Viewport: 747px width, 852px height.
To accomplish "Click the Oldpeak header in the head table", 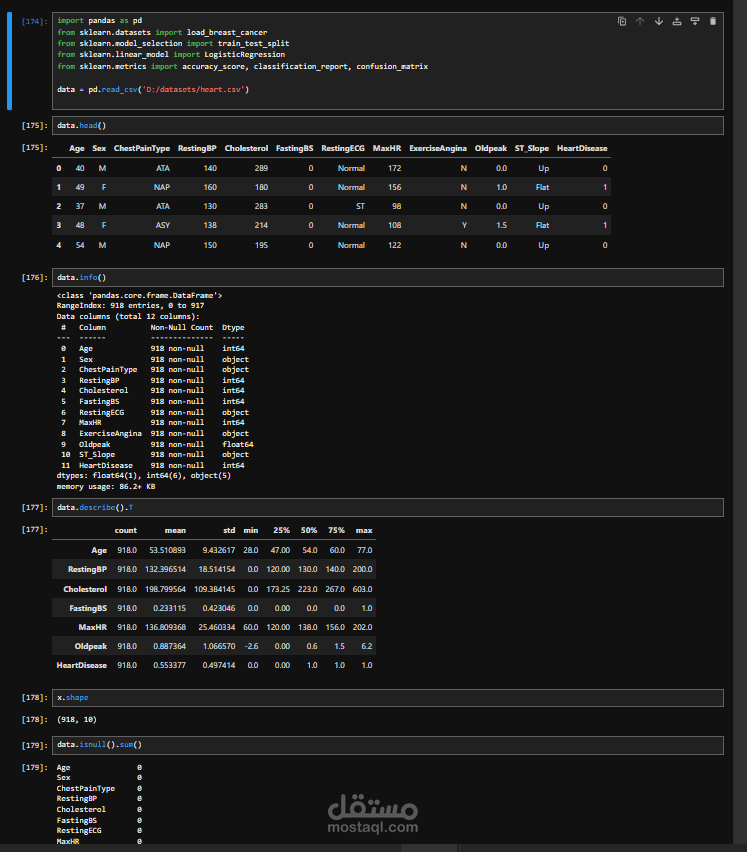I will click(x=491, y=148).
